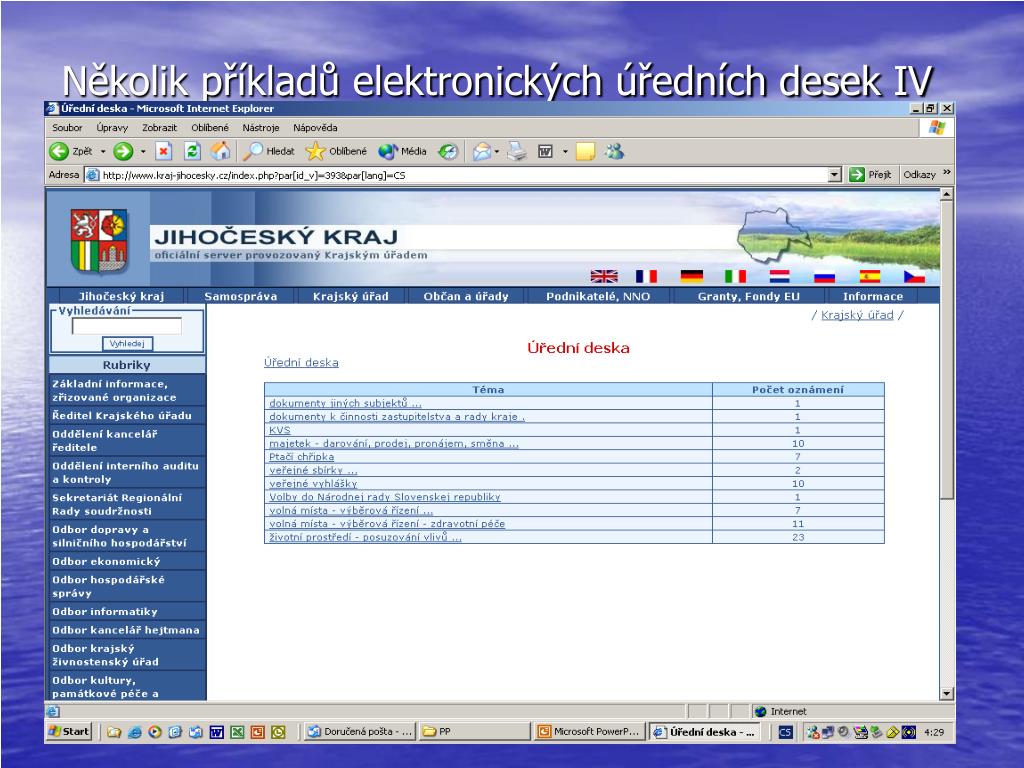
Task: Select French flag language
Action: [x=647, y=276]
